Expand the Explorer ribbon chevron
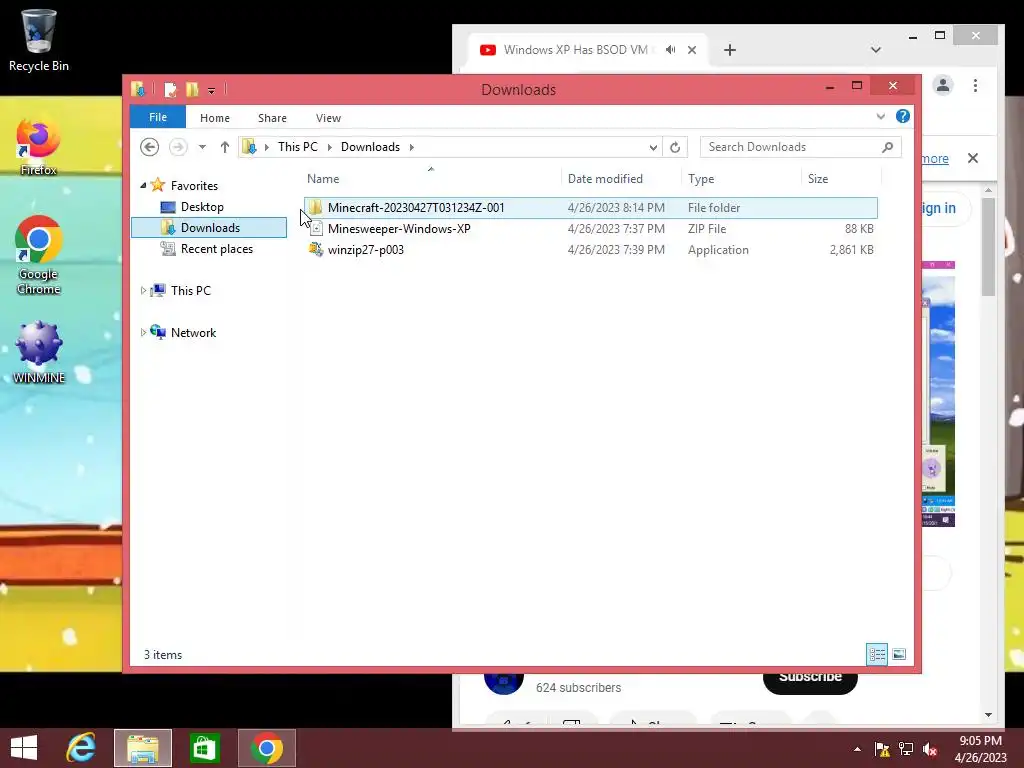 [880, 116]
